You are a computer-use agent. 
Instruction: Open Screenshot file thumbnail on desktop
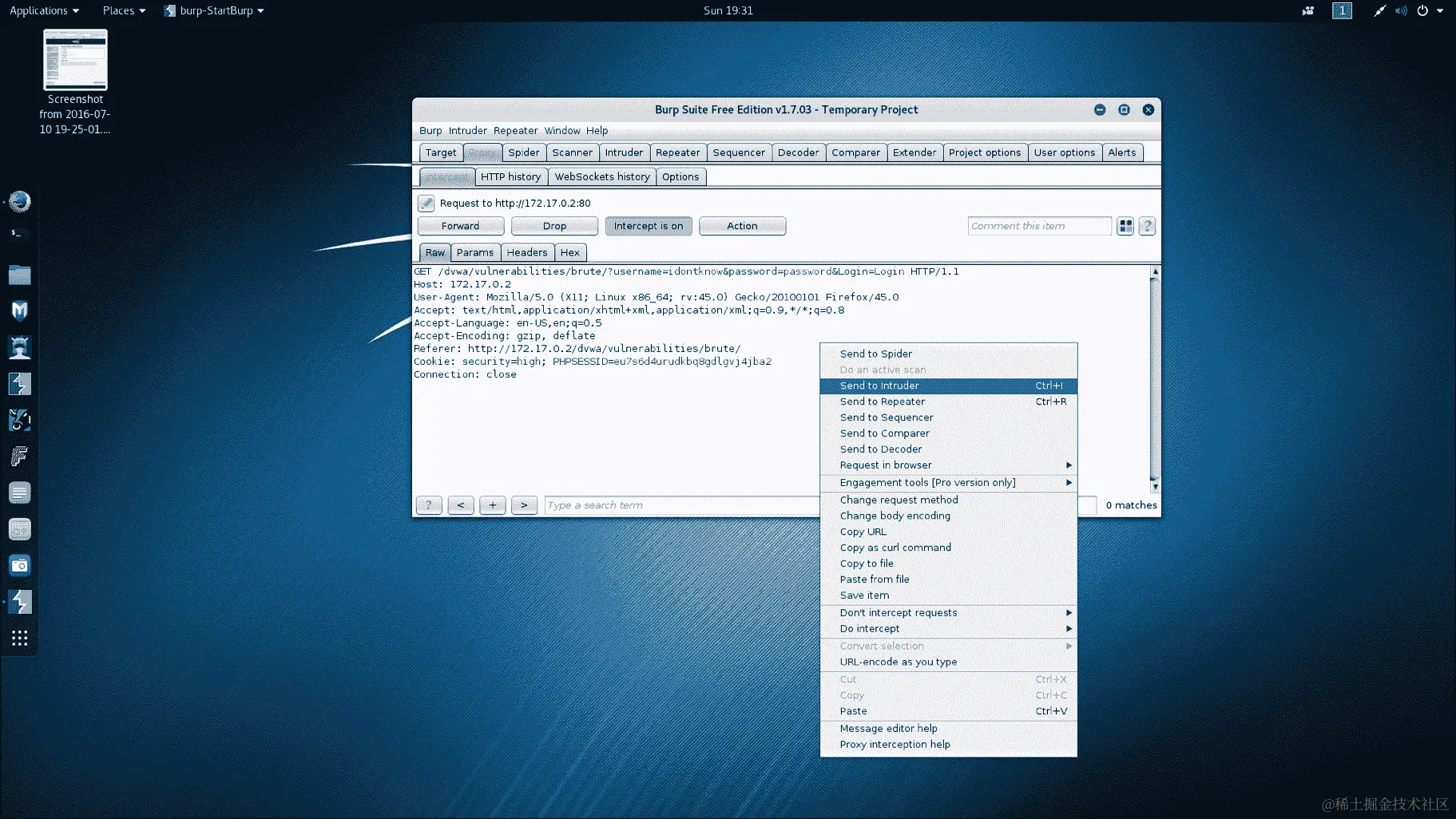click(x=75, y=60)
